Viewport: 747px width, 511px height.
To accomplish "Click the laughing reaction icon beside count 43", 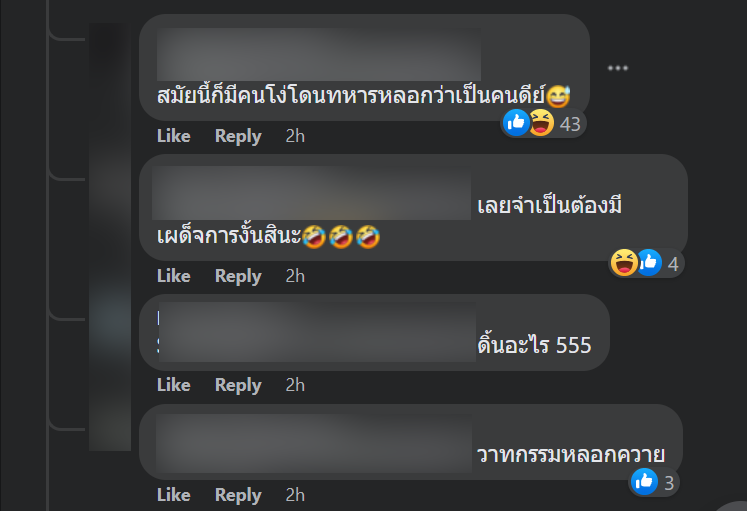I will tap(542, 123).
